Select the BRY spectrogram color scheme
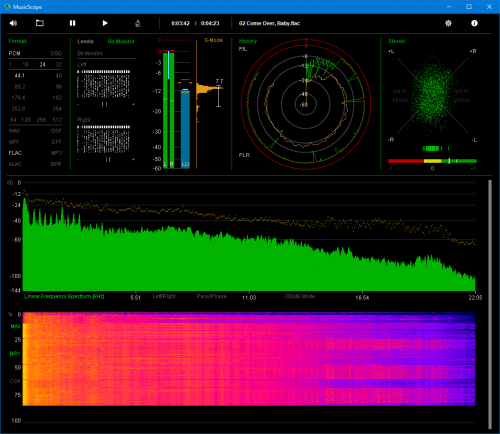Screen dimensions: 500x434 coord(15,354)
